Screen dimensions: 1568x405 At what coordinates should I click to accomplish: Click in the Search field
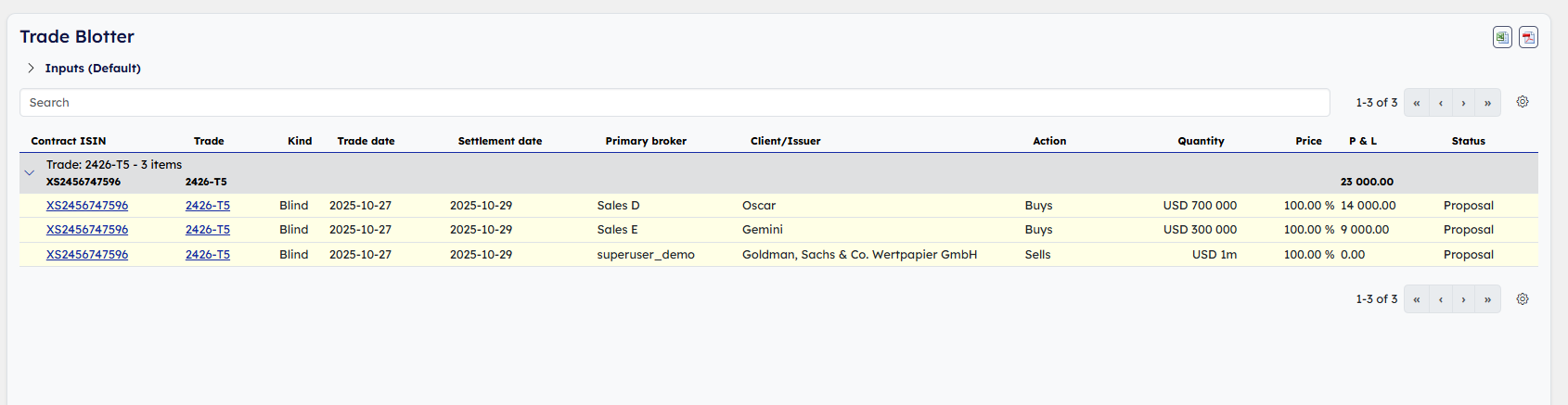[674, 103]
